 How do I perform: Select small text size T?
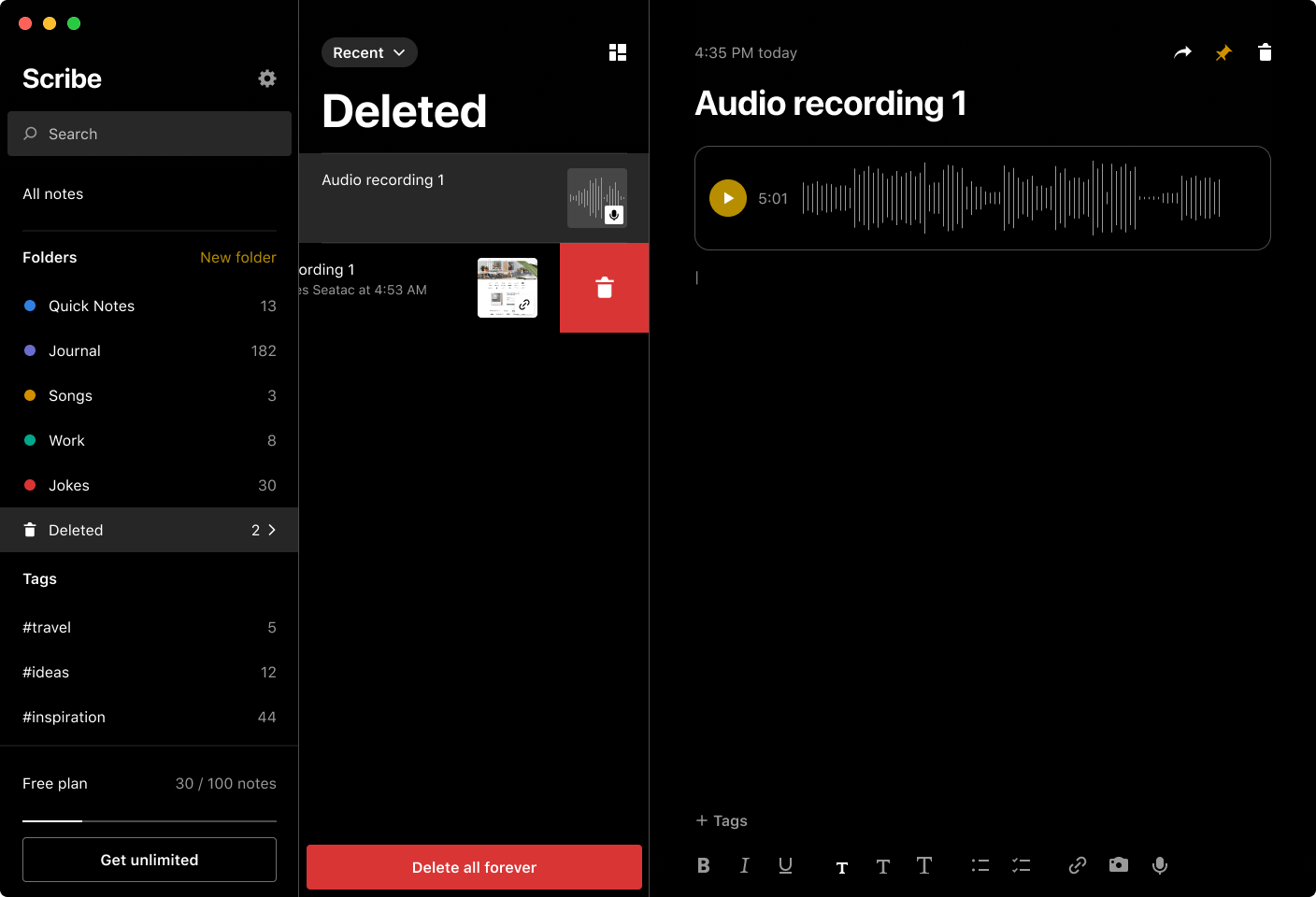(842, 868)
